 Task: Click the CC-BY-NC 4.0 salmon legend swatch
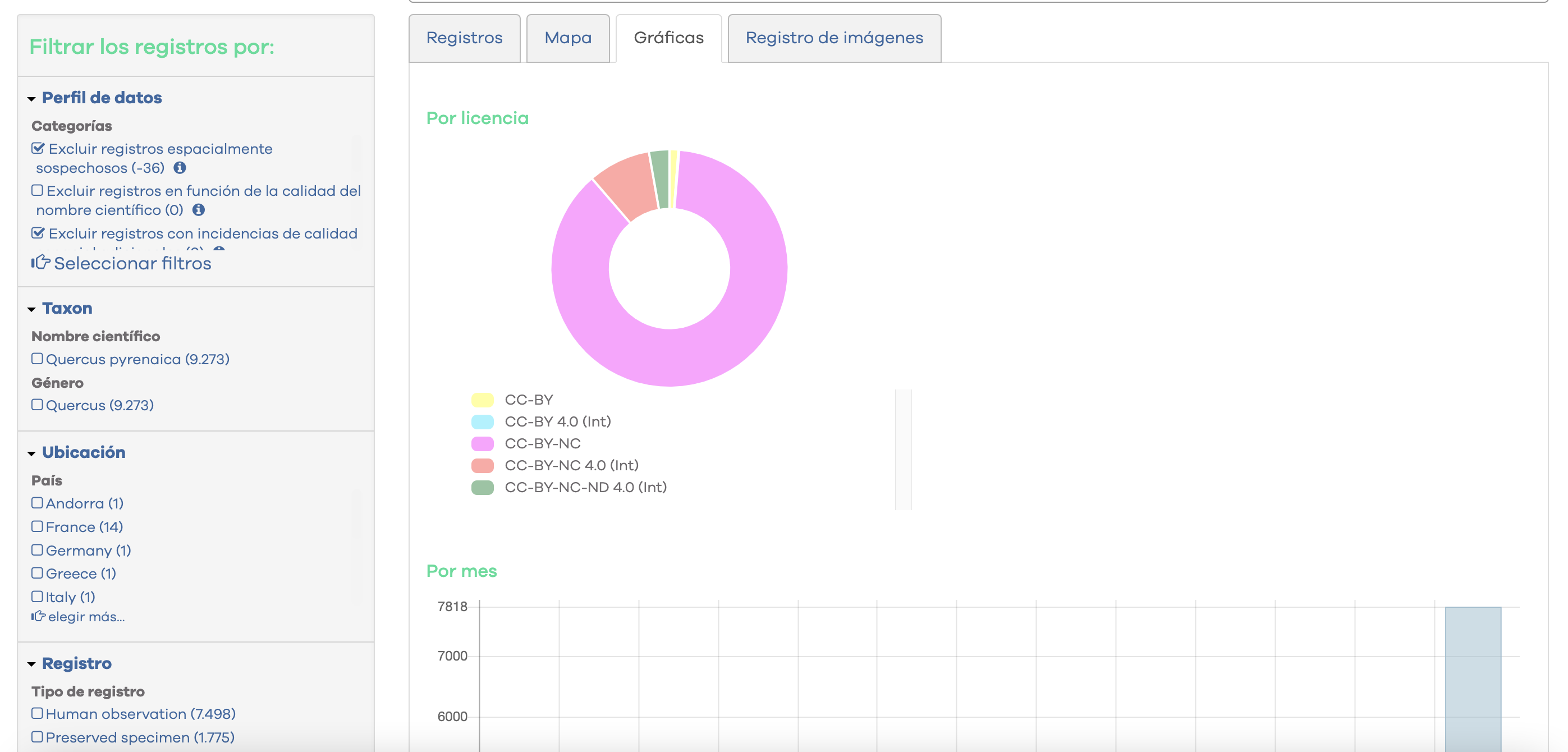(x=482, y=465)
